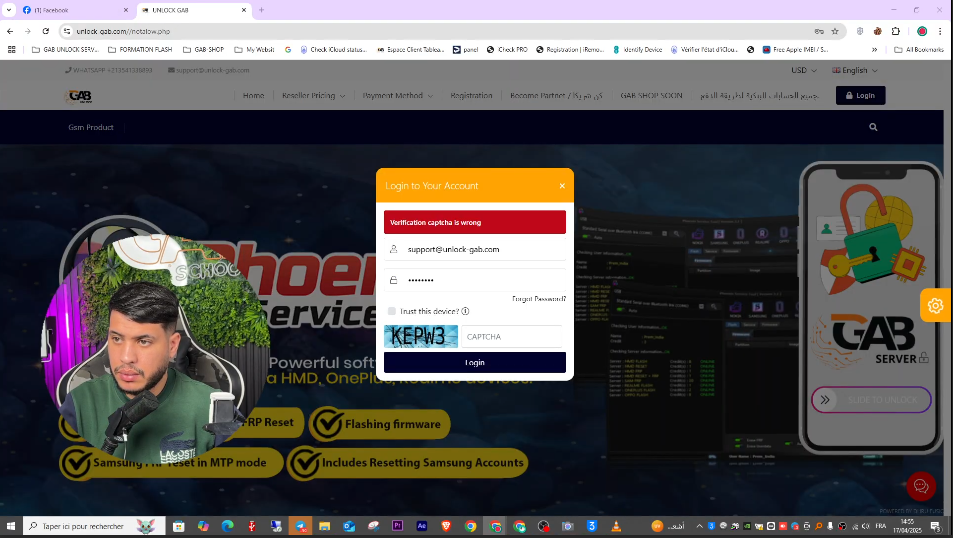Screen dimensions: 953x538
Task: Click the email field support@unlock-gab.com
Action: [x=475, y=249]
